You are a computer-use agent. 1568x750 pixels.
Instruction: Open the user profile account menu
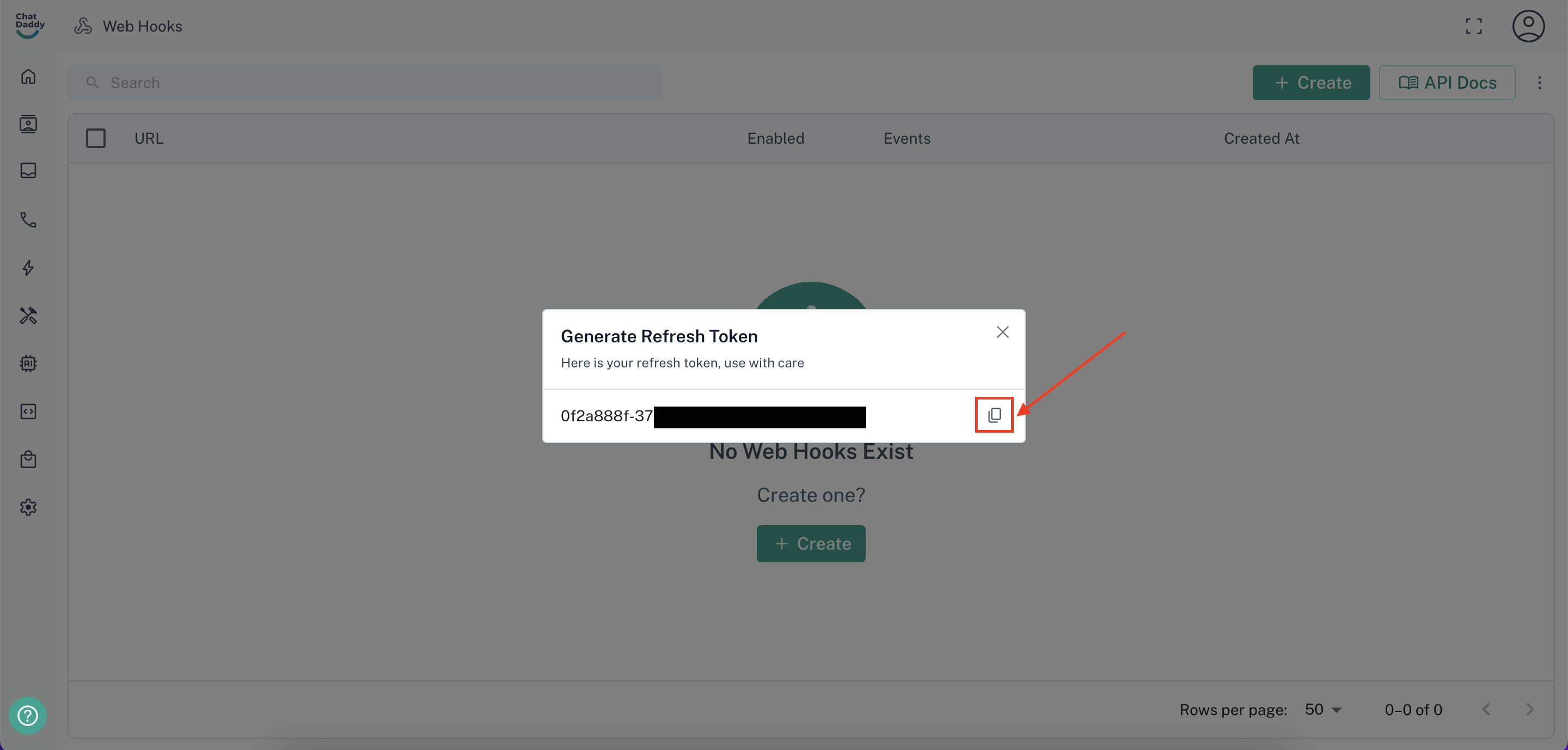1528,26
